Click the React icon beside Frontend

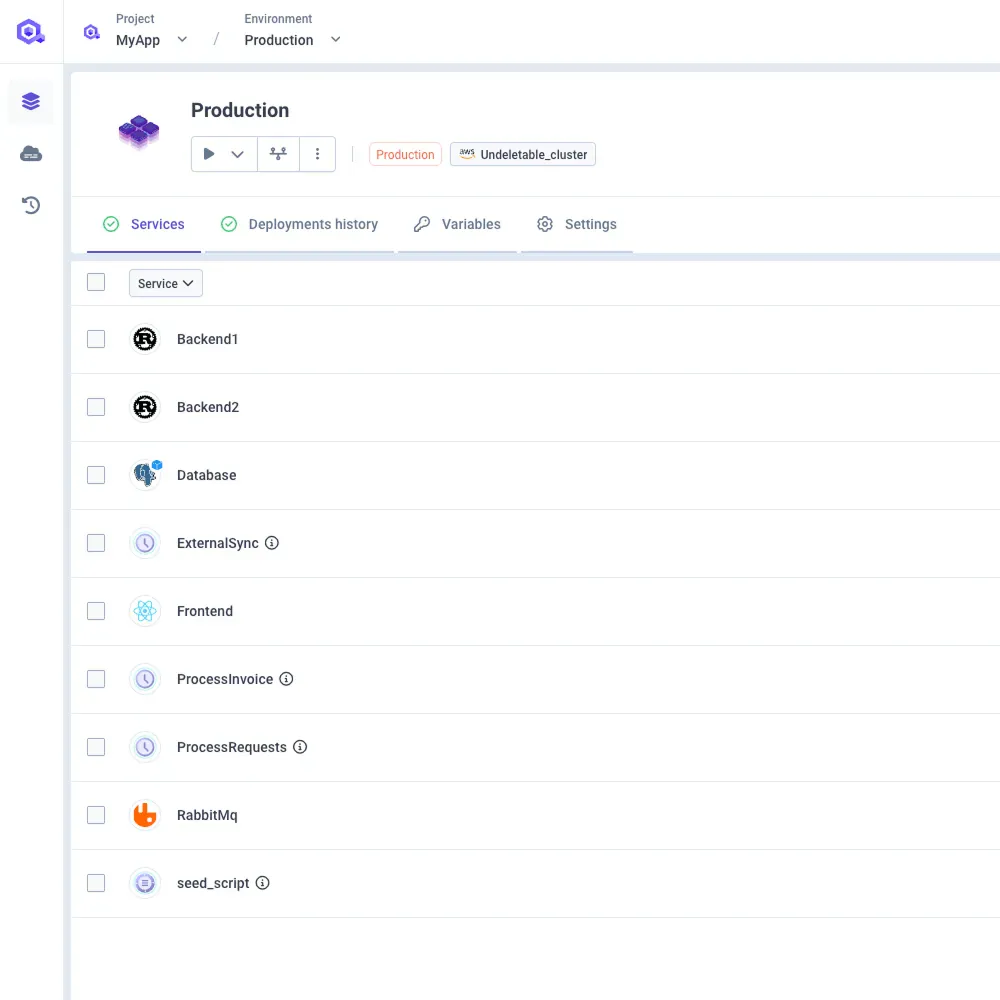(x=145, y=611)
